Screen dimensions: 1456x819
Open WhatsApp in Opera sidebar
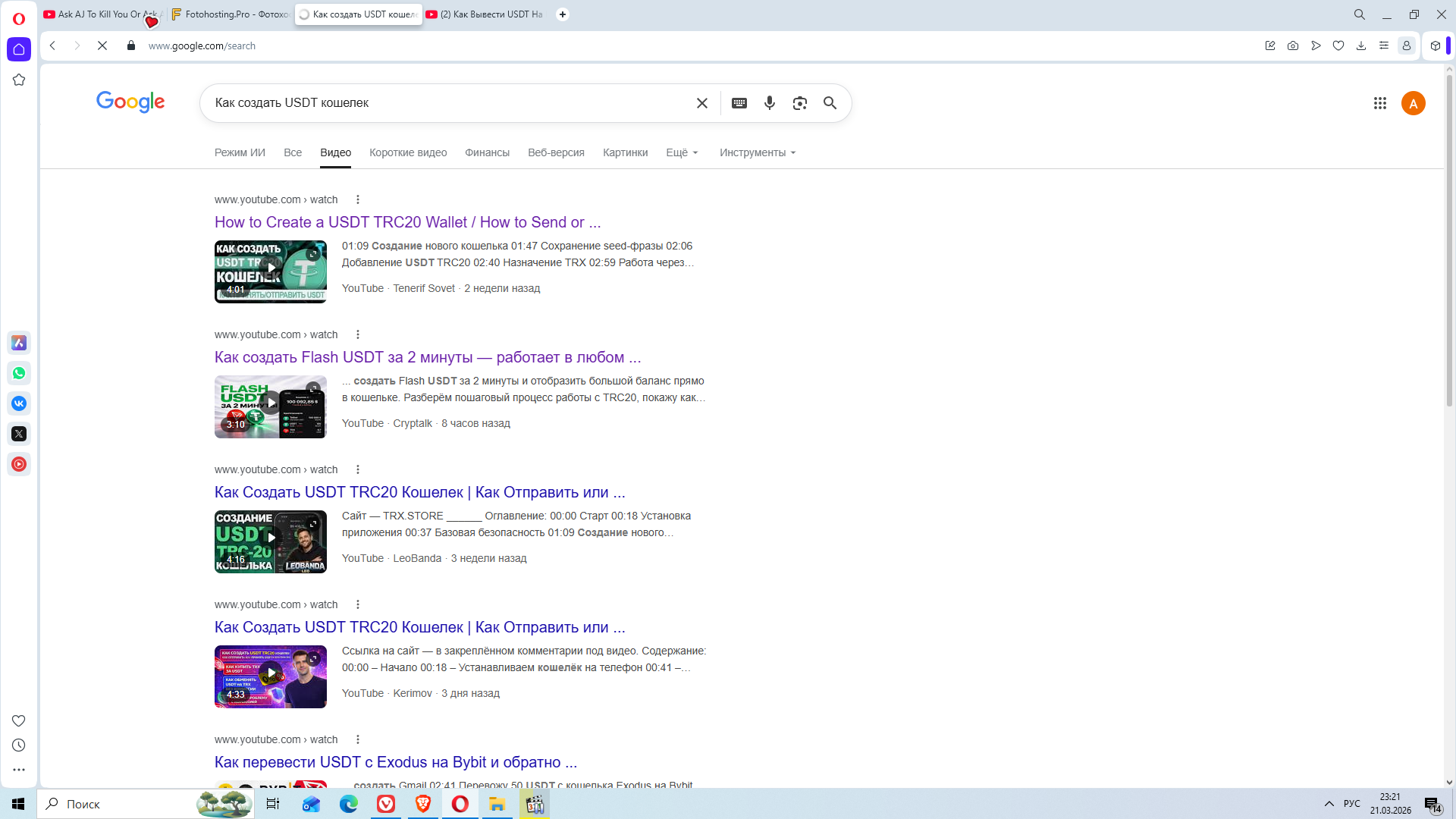click(x=19, y=373)
